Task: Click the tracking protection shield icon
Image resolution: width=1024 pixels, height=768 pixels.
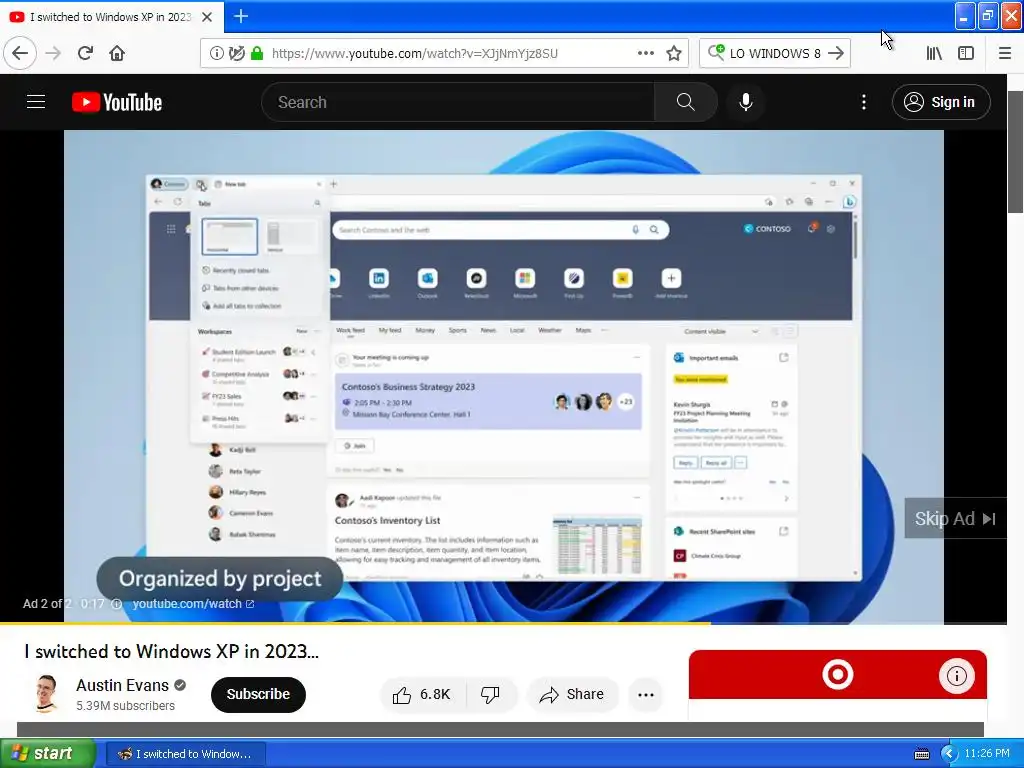Action: 236,53
